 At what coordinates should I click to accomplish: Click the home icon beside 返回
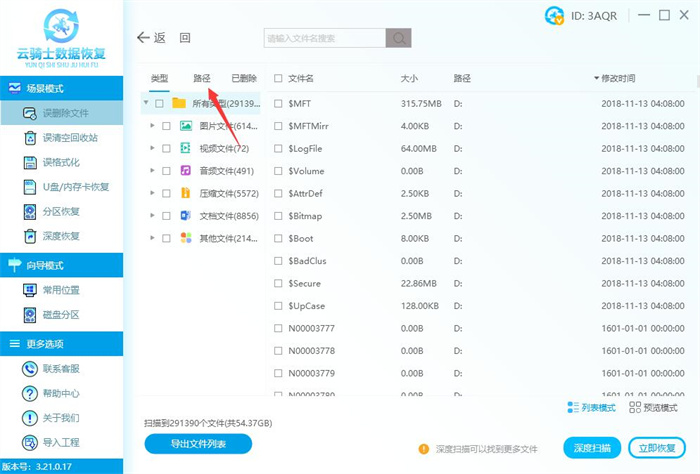[x=185, y=38]
